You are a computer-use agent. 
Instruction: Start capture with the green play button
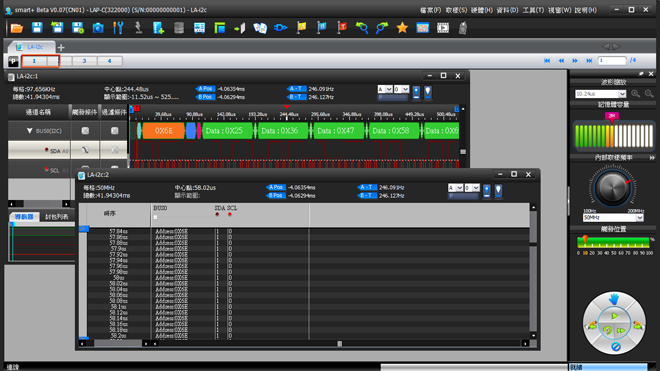pyautogui.click(x=615, y=316)
